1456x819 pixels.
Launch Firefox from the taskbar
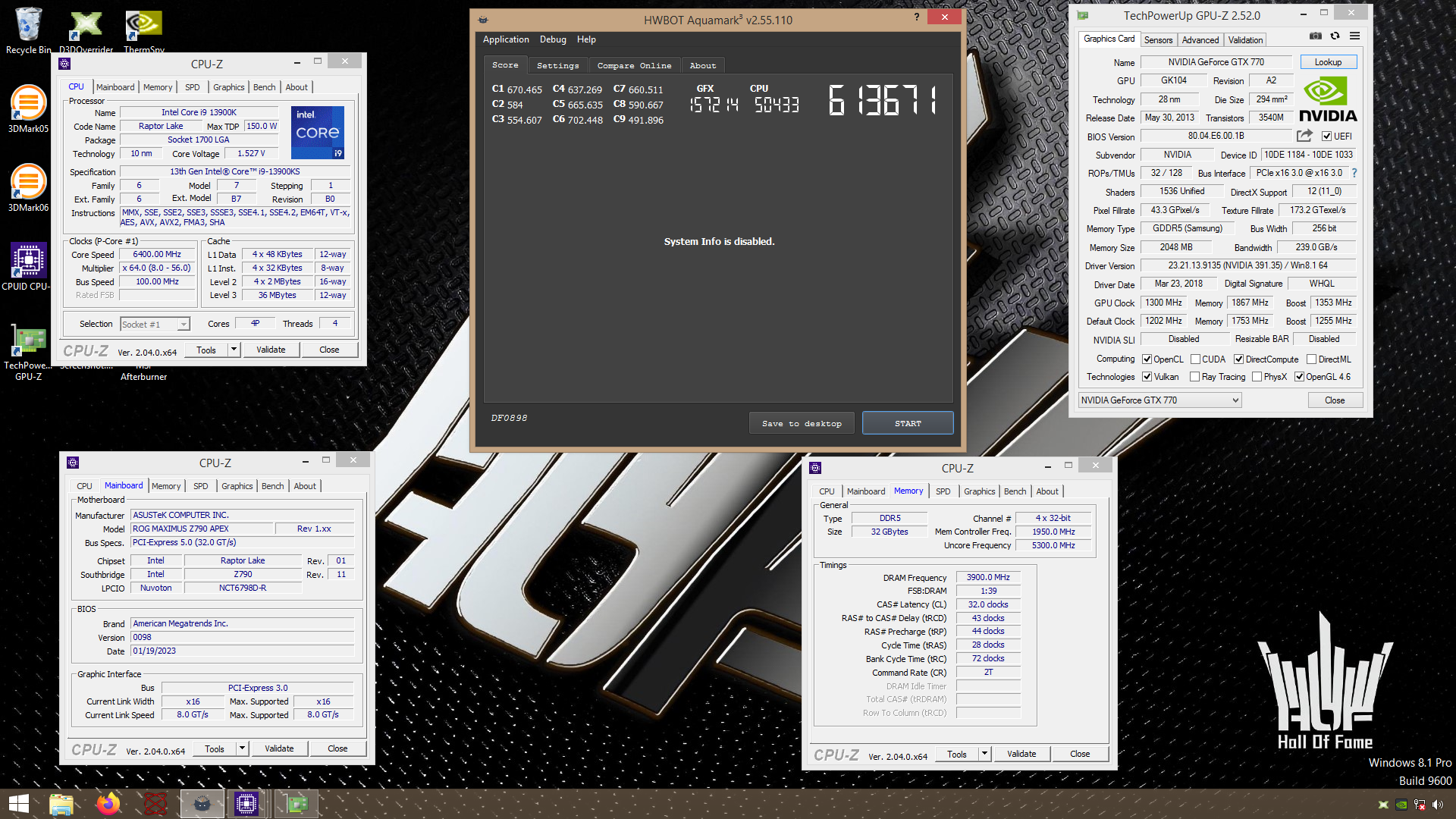108,804
